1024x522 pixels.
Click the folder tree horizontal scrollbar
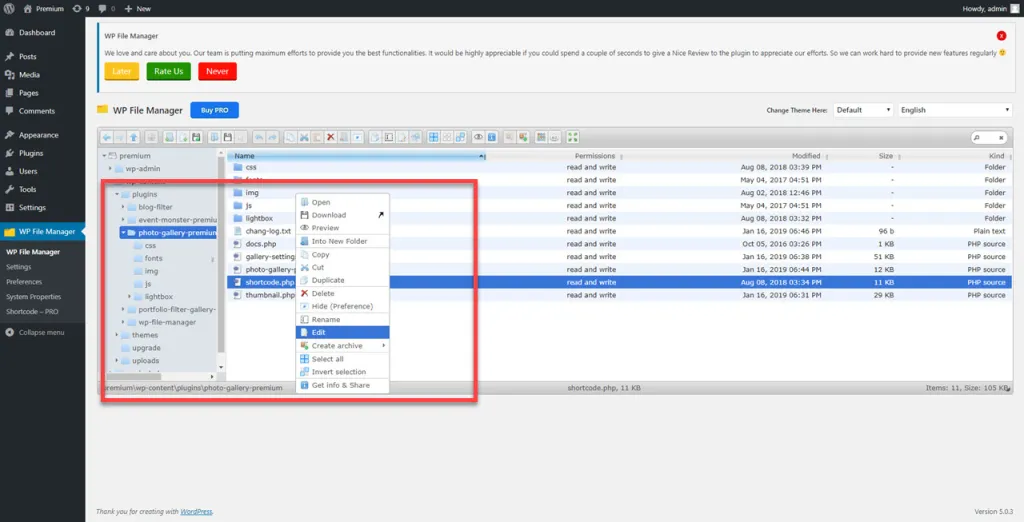point(134,376)
